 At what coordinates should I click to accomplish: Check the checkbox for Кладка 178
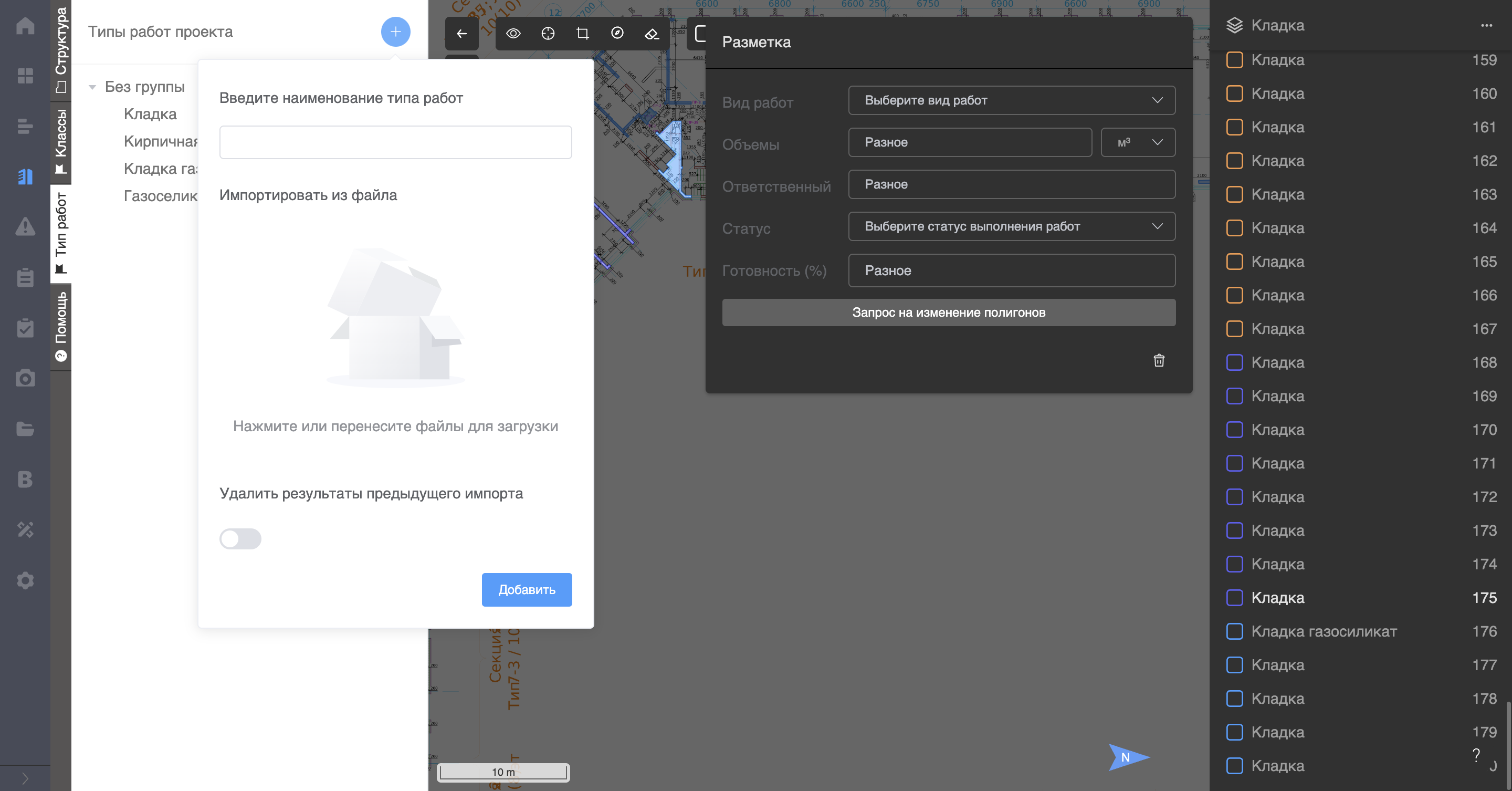(1235, 699)
